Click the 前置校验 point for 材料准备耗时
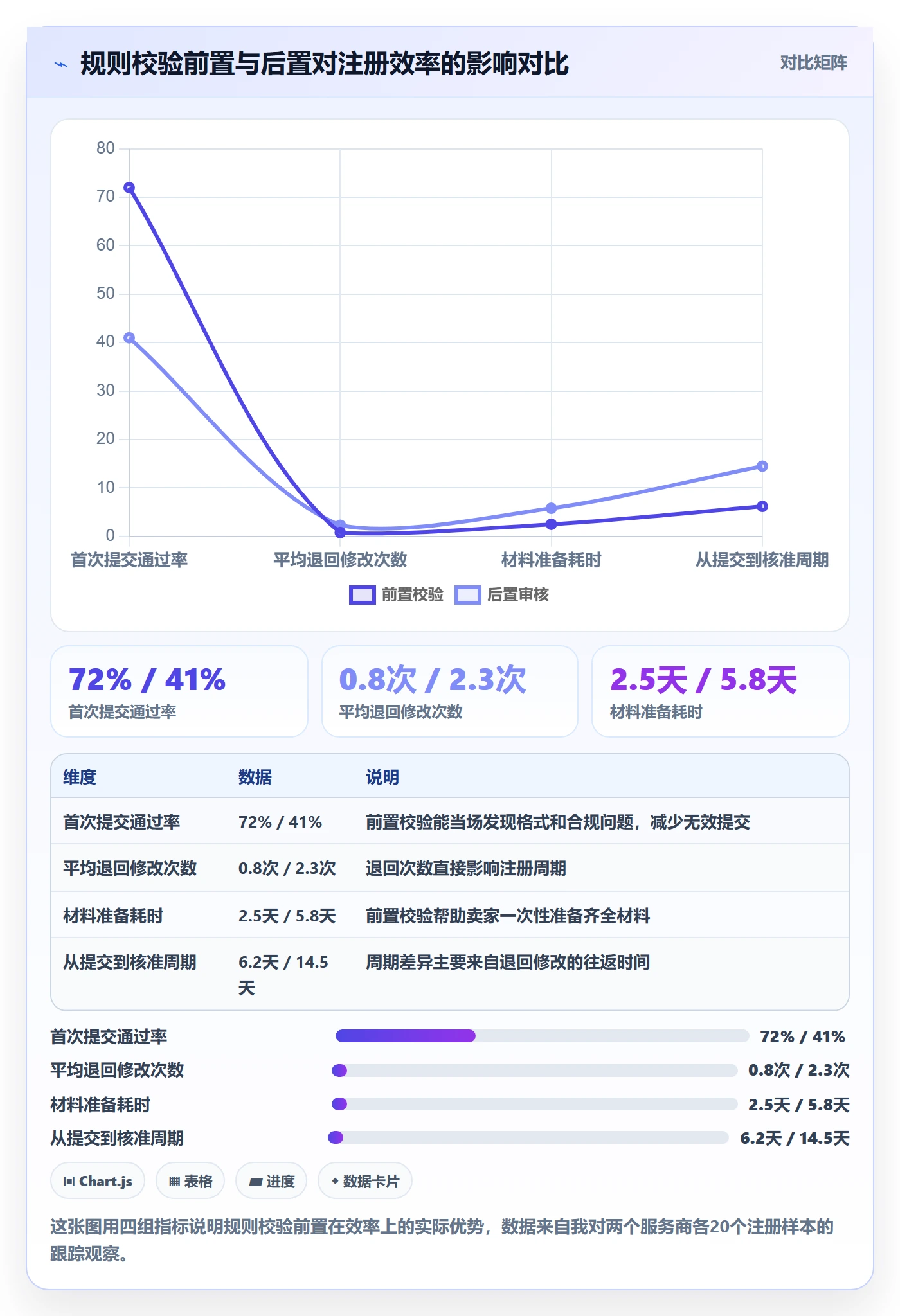The height and width of the screenshot is (1316, 900). (551, 524)
